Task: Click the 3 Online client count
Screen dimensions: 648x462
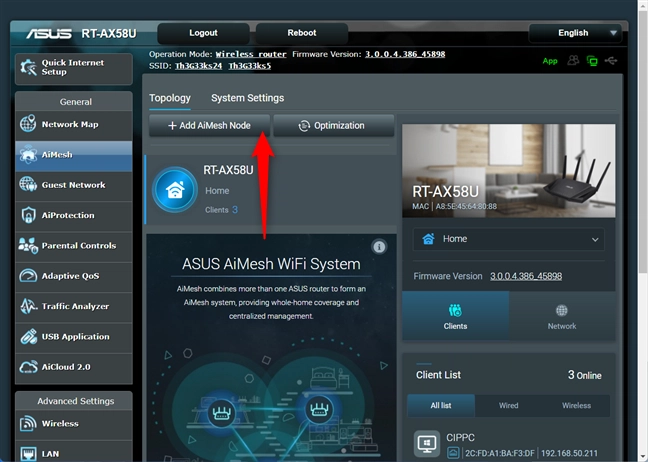Action: tap(584, 375)
